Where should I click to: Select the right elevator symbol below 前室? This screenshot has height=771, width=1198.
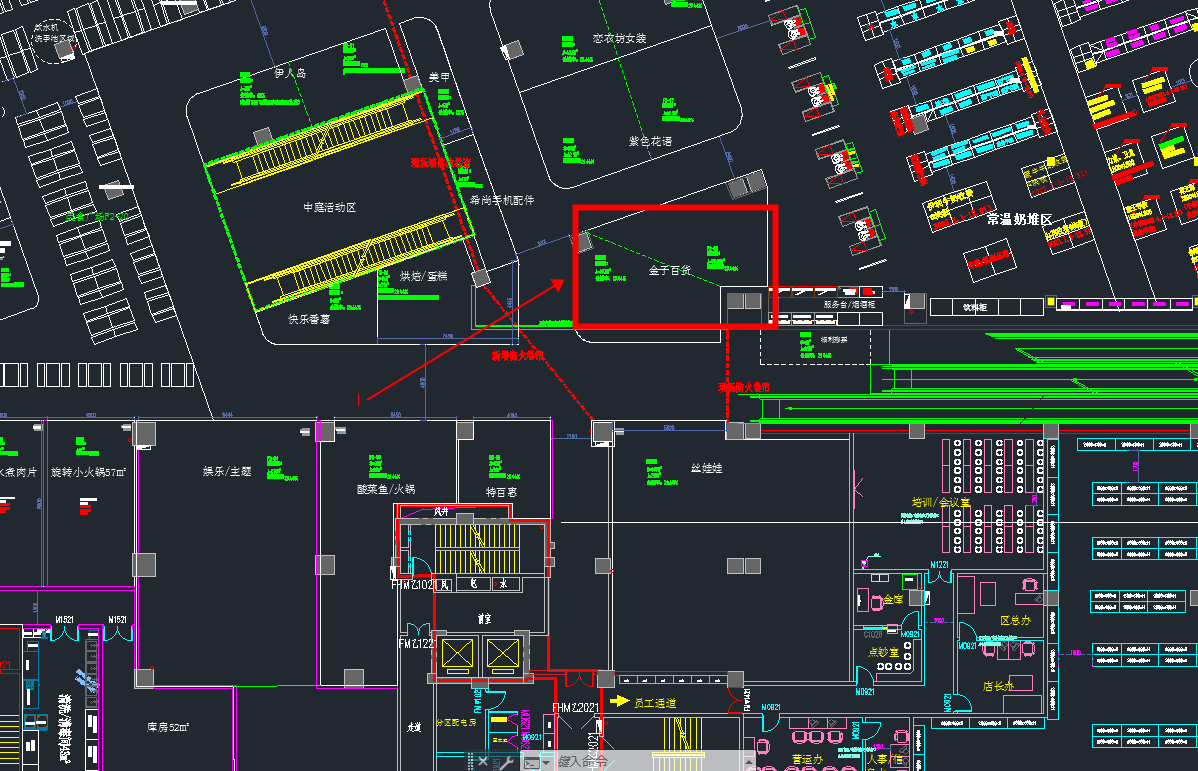pos(503,654)
